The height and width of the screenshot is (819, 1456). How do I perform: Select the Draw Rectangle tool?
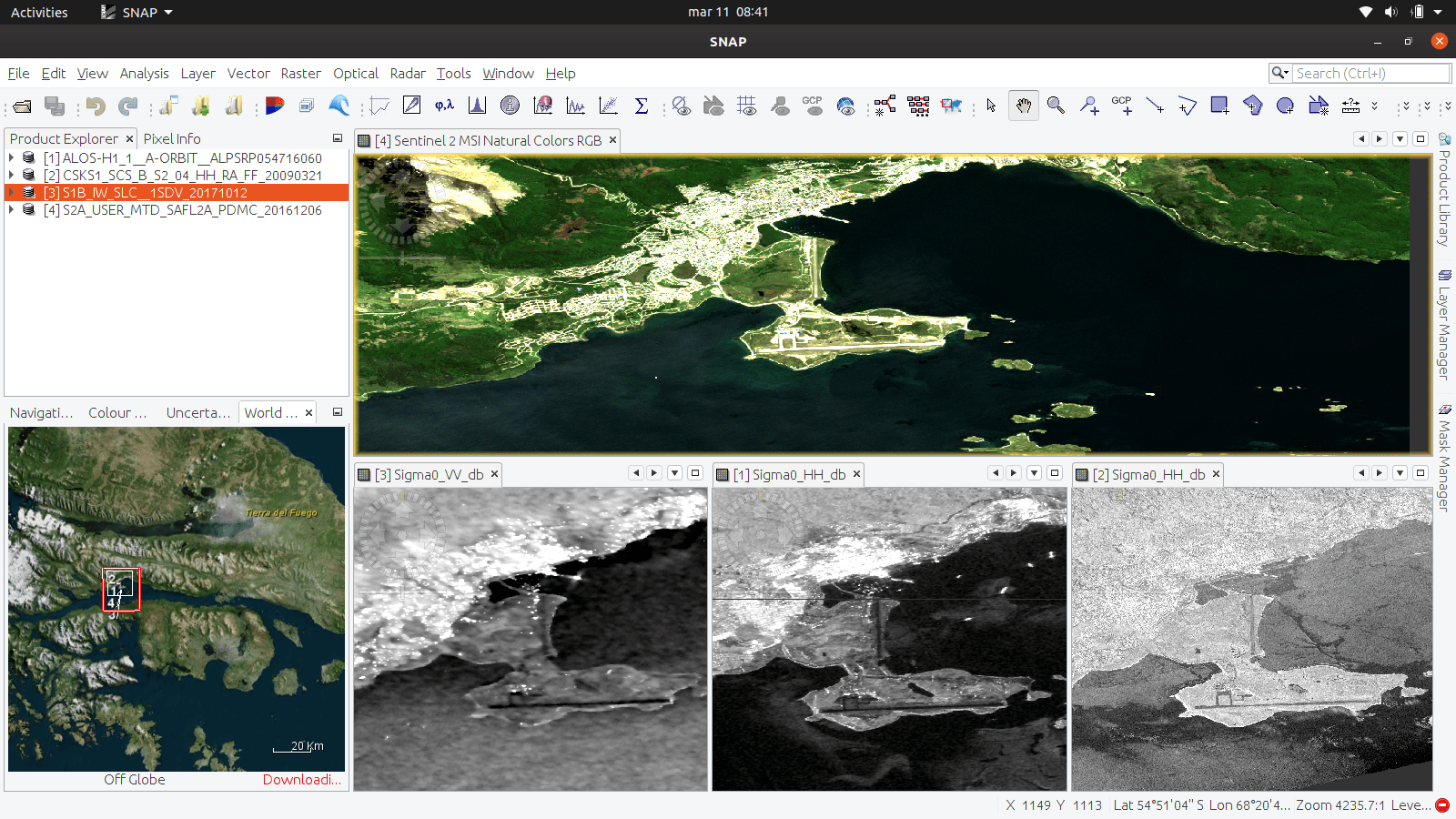click(1219, 106)
